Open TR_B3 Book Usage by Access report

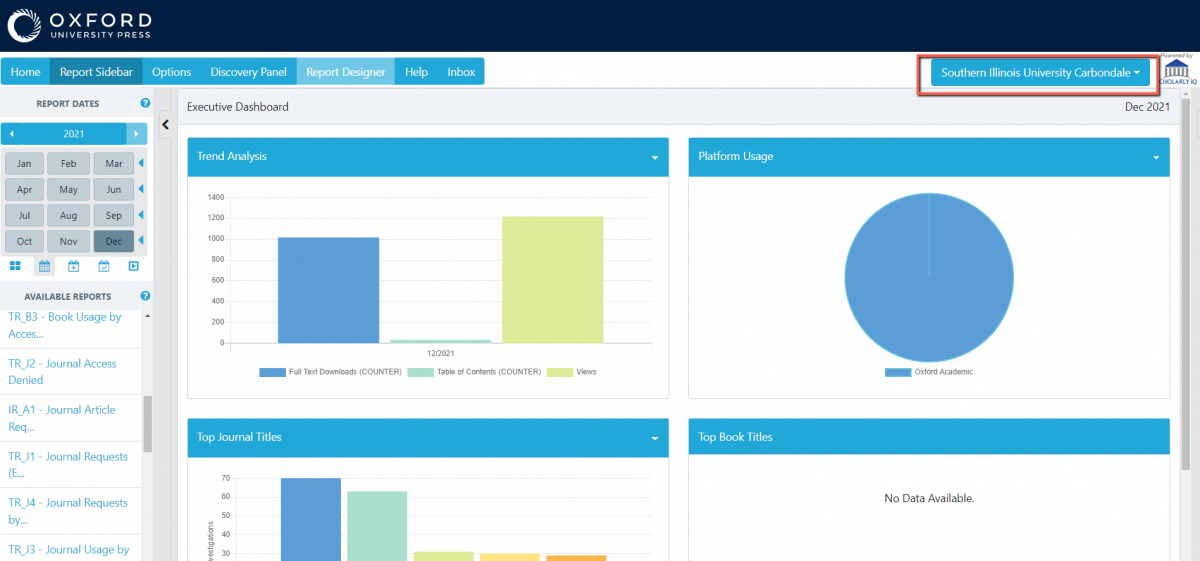[65, 325]
